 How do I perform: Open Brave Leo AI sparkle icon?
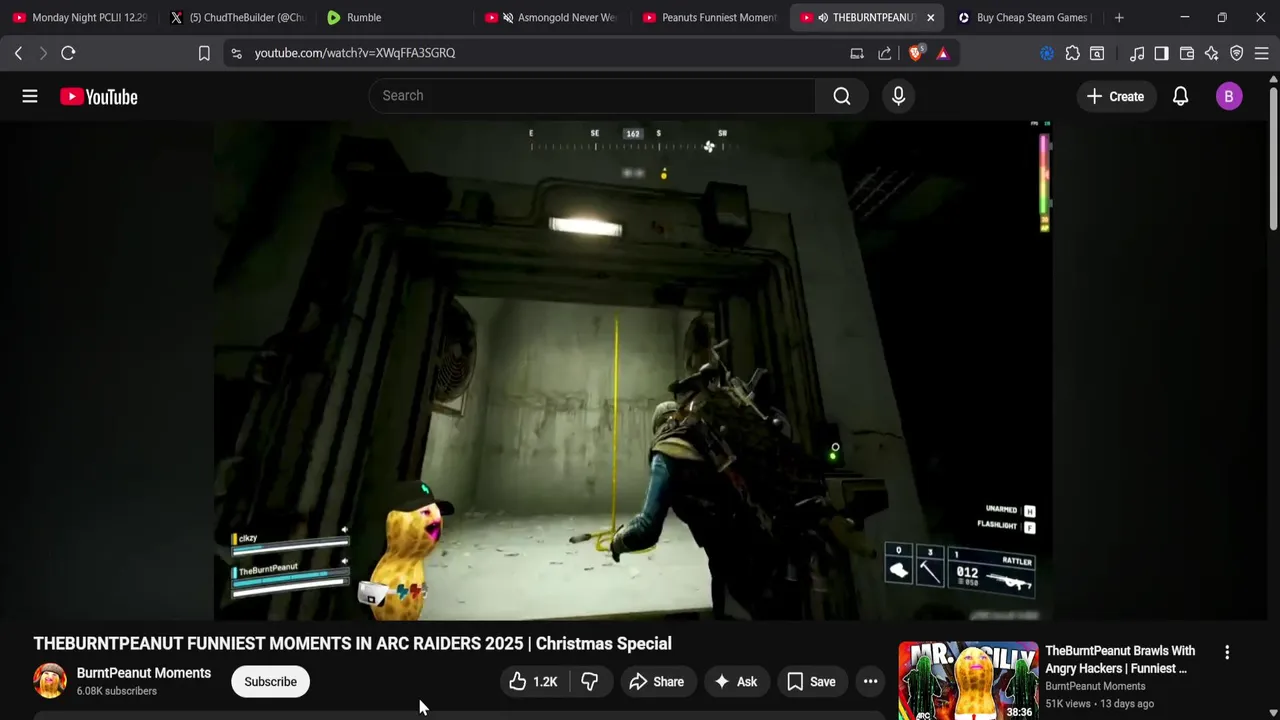tap(1212, 53)
